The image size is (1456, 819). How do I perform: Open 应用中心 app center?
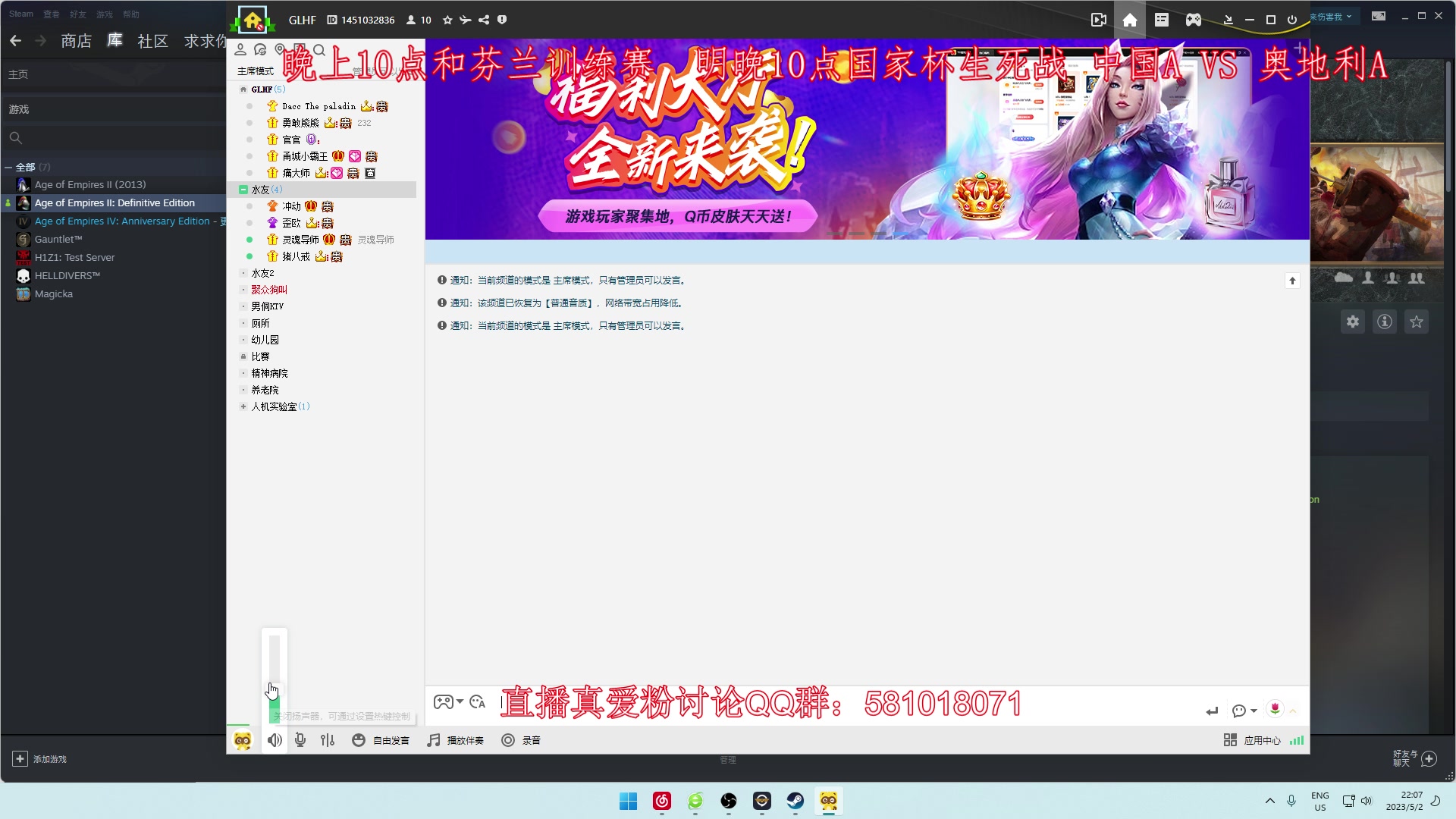pyautogui.click(x=1253, y=740)
